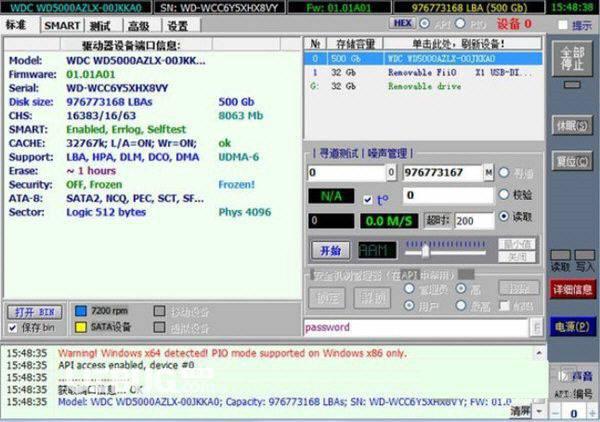Click the 休眠(S) sleep button
The width and height of the screenshot is (600, 422).
572,125
